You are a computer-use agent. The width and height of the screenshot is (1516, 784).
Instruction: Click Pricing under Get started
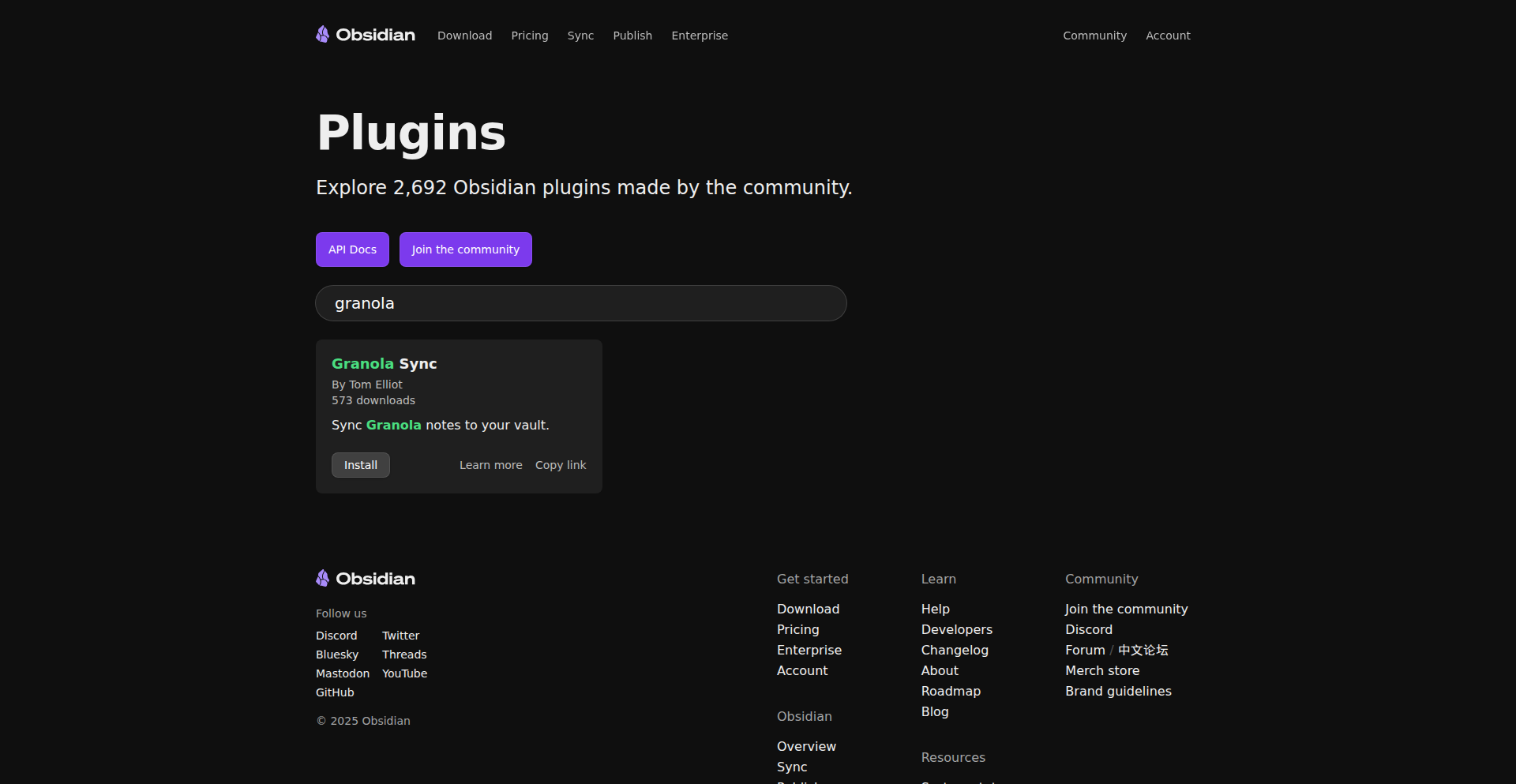click(x=798, y=629)
